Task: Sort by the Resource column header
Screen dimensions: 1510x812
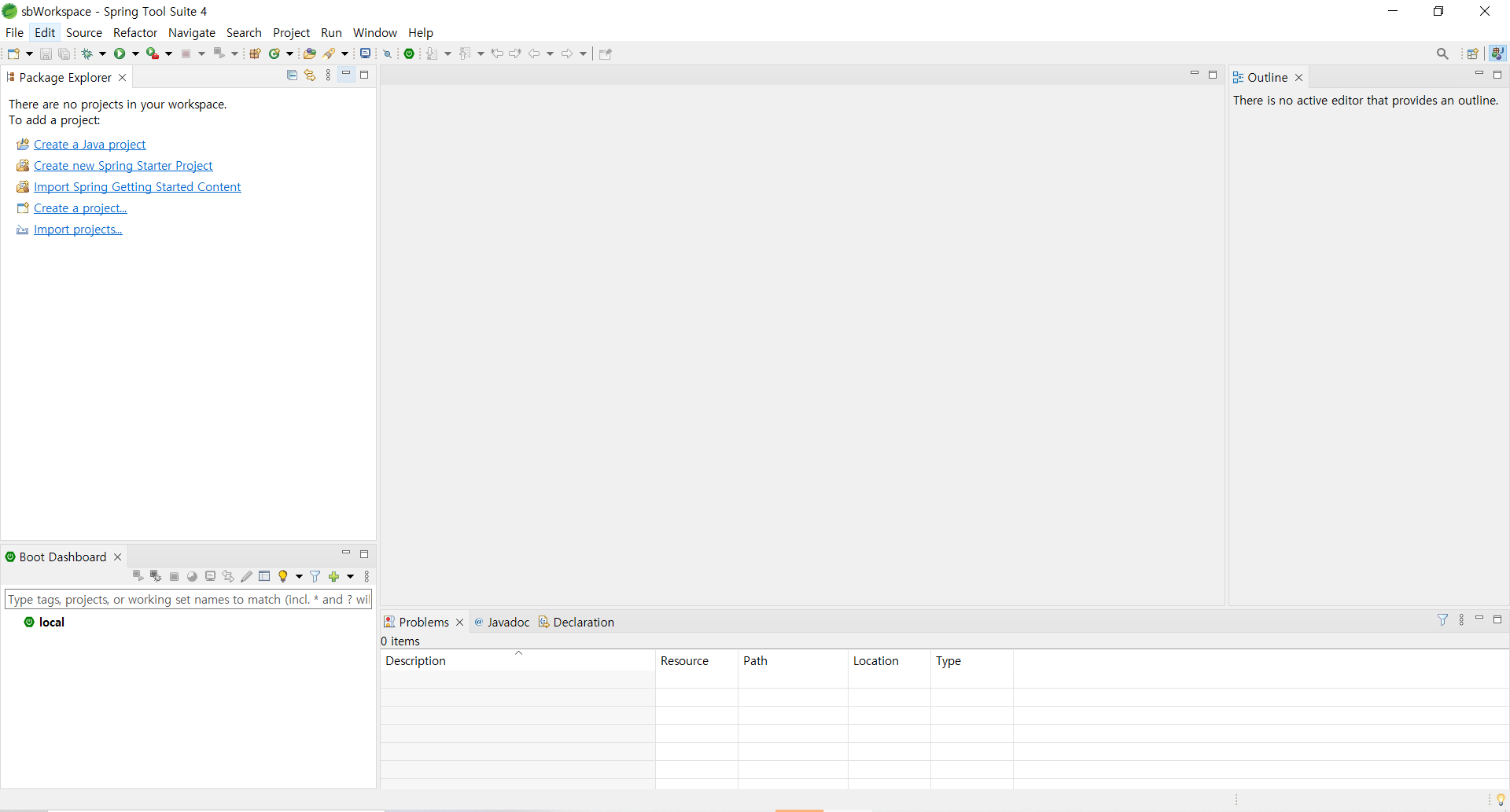Action: [x=697, y=661]
